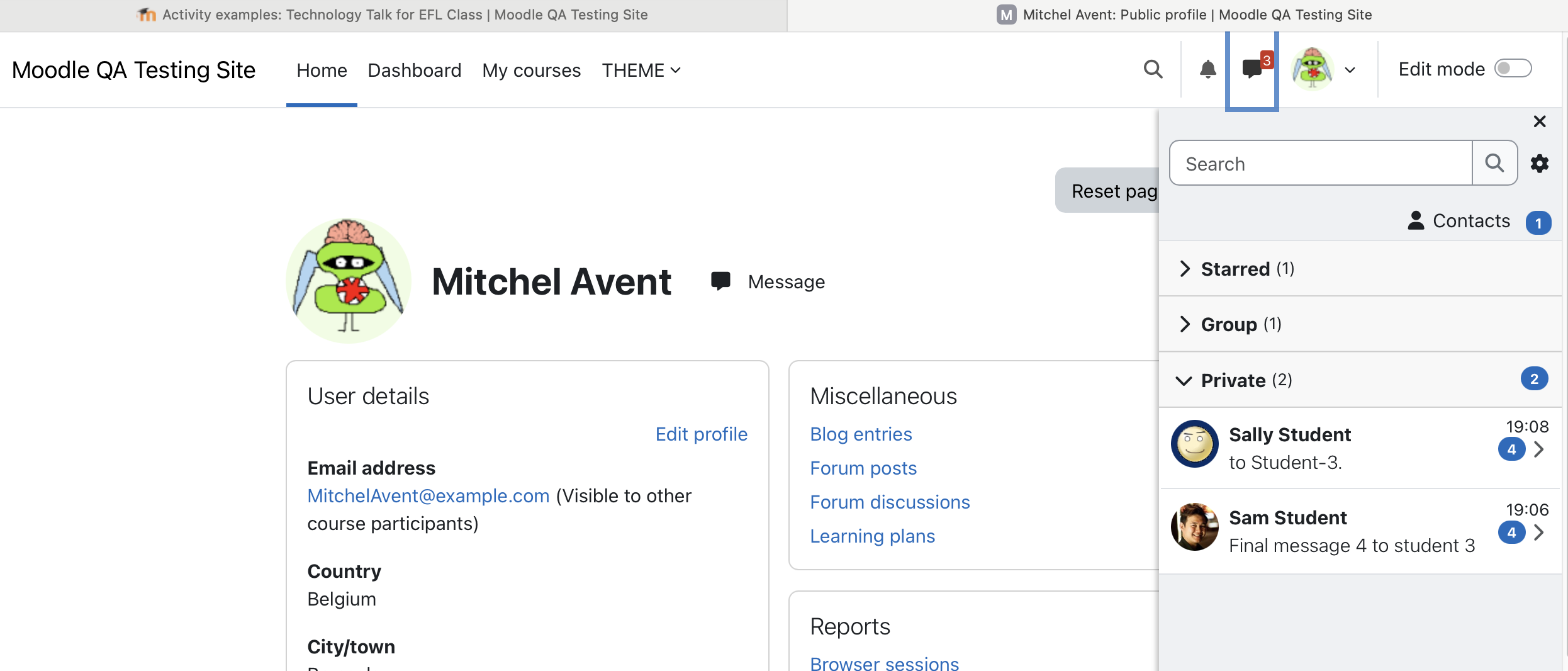The image size is (1568, 671).
Task: Click the Mitchel Avent name heading
Action: coord(551,281)
